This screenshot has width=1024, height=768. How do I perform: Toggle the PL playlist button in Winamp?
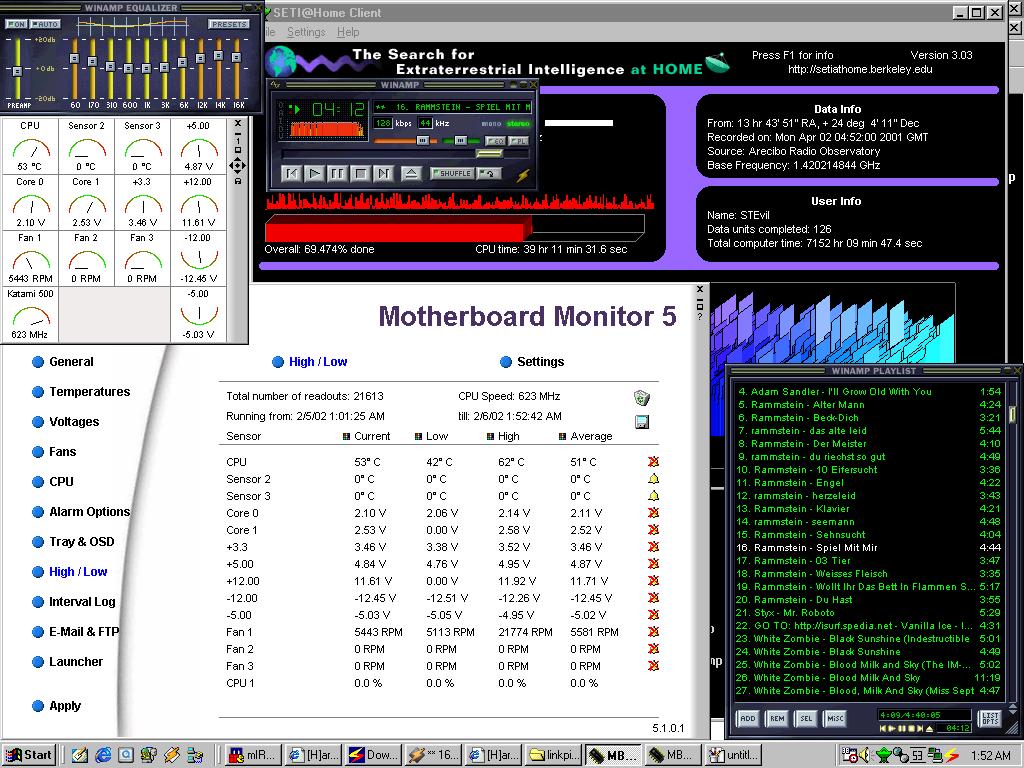[519, 140]
